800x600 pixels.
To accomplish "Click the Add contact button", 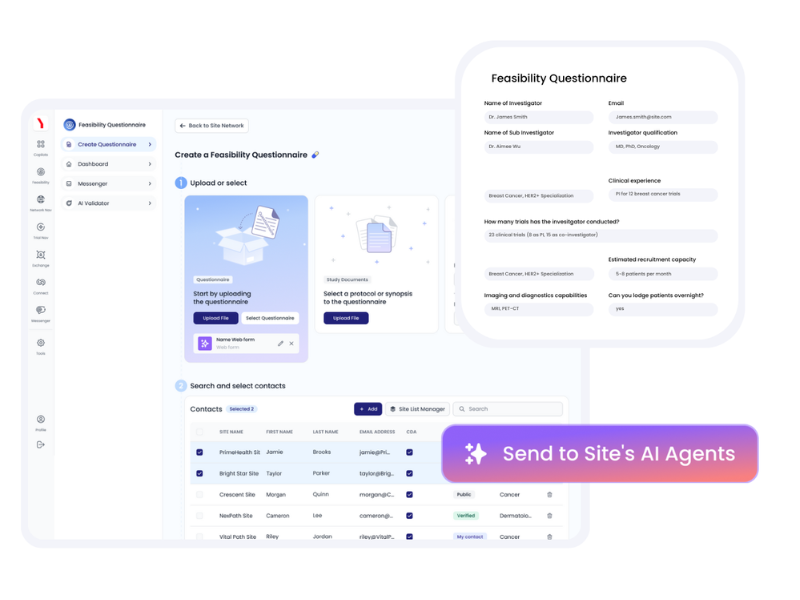I will (368, 409).
